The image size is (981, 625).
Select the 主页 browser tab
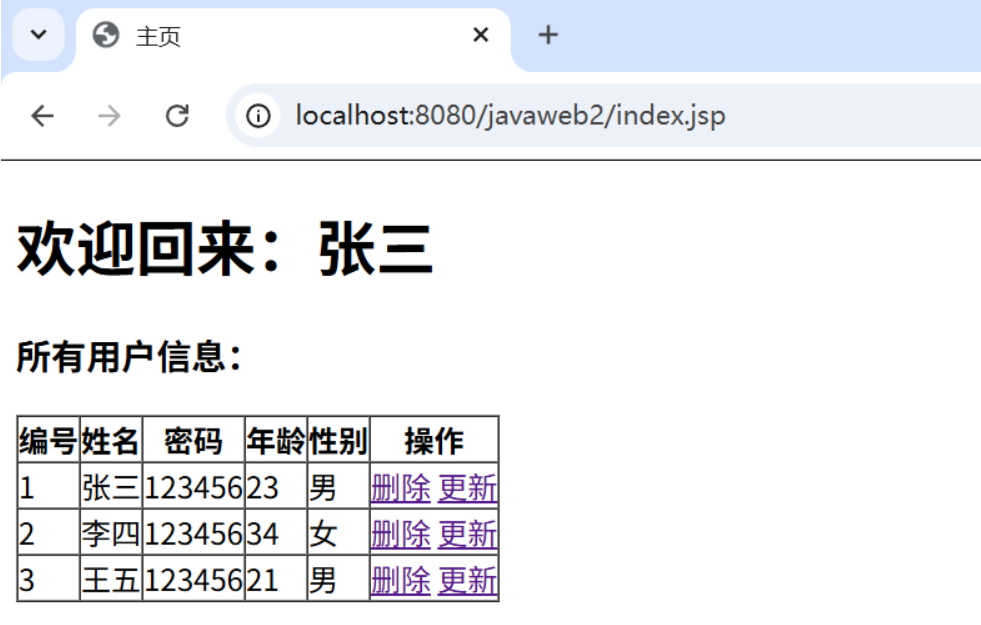(293, 36)
